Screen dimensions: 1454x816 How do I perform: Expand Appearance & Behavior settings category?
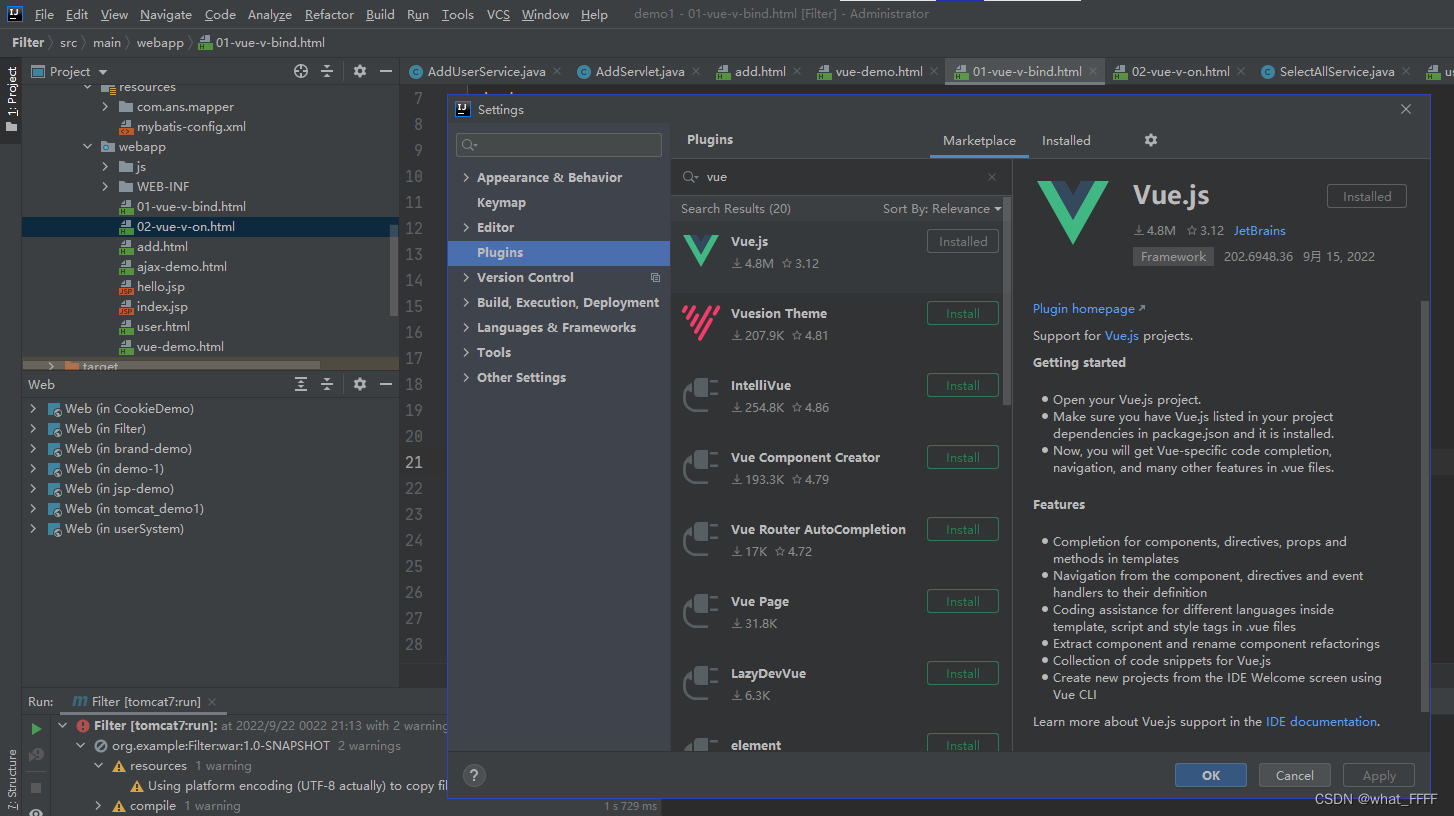pyautogui.click(x=466, y=178)
